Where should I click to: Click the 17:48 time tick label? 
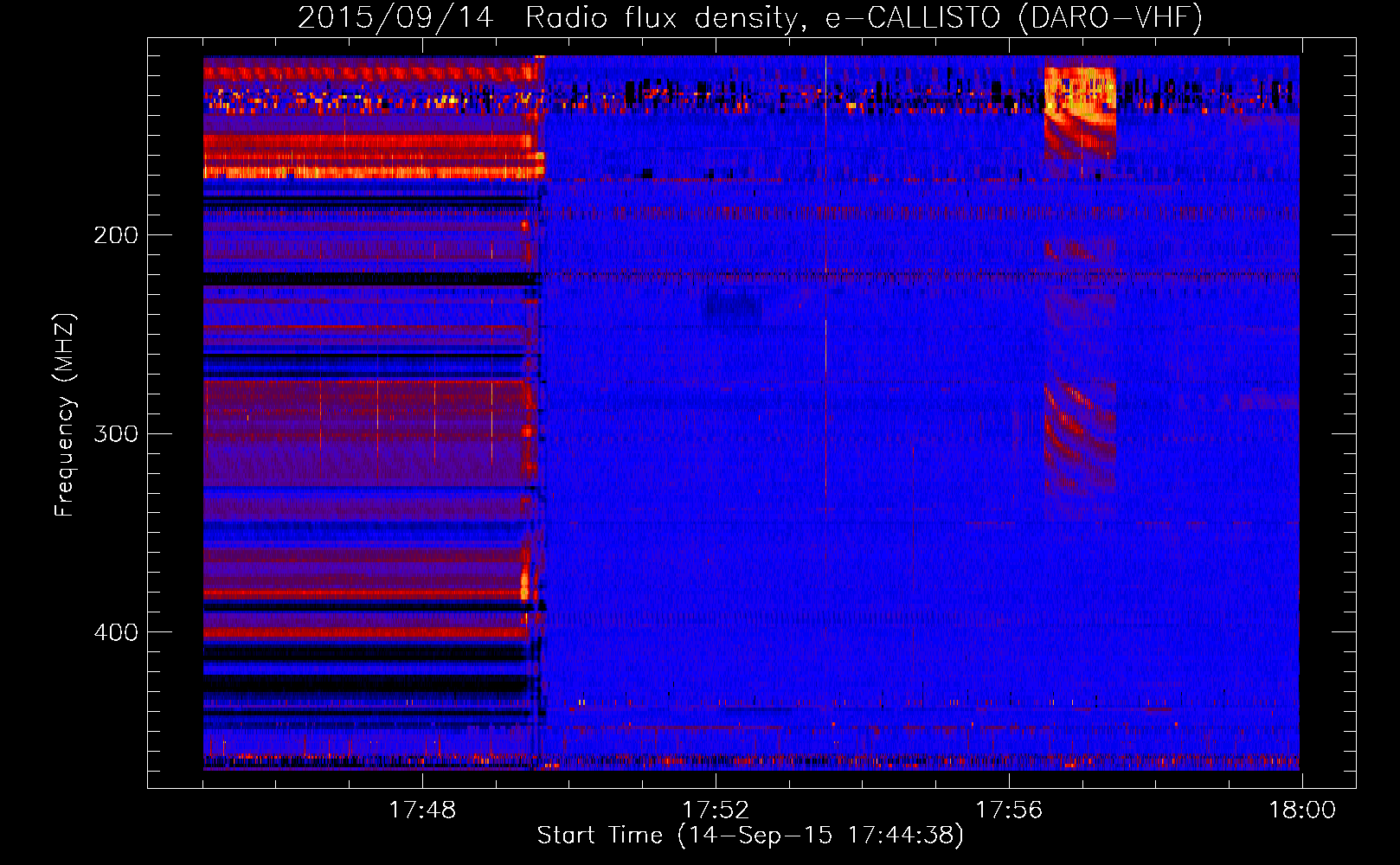(422, 811)
